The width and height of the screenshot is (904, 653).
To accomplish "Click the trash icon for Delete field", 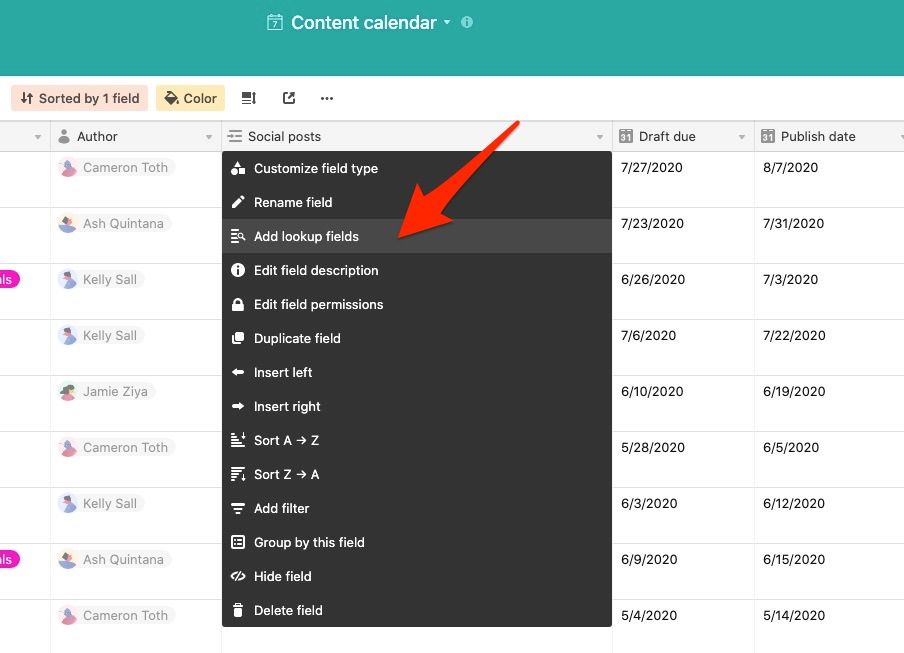I will click(238, 610).
